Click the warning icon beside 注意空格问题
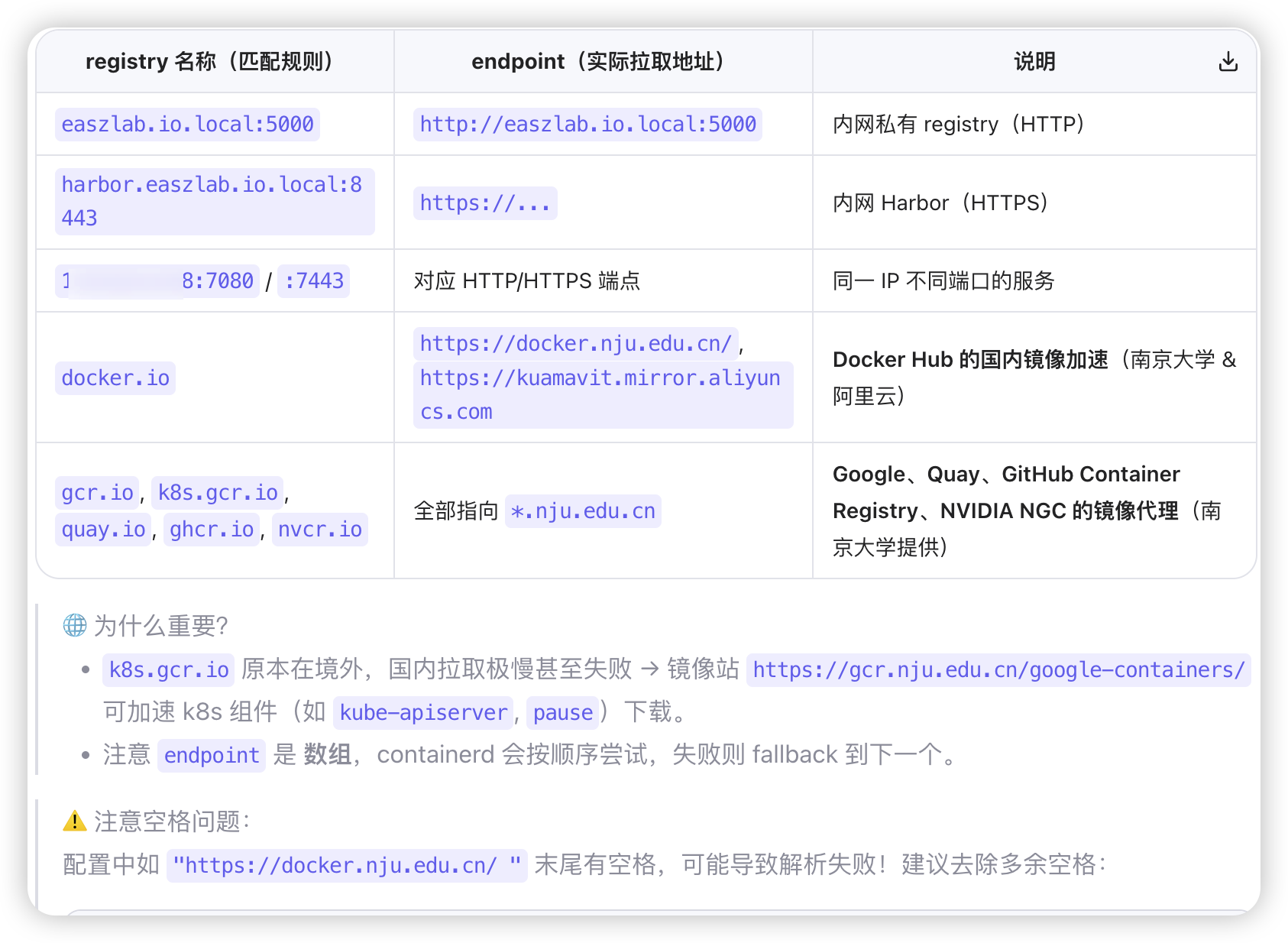 [x=75, y=821]
